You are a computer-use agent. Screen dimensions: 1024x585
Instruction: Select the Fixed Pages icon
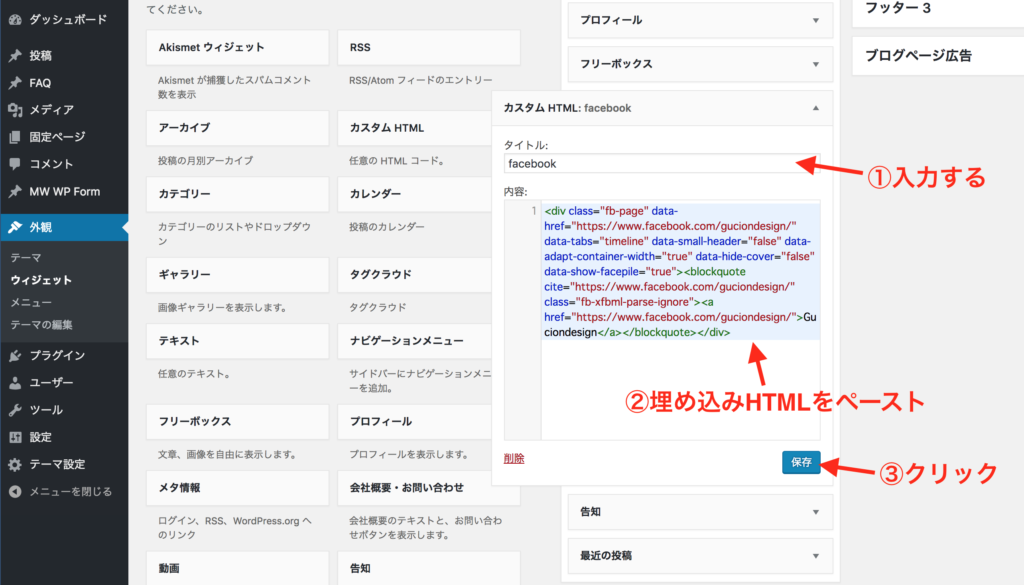(x=15, y=137)
